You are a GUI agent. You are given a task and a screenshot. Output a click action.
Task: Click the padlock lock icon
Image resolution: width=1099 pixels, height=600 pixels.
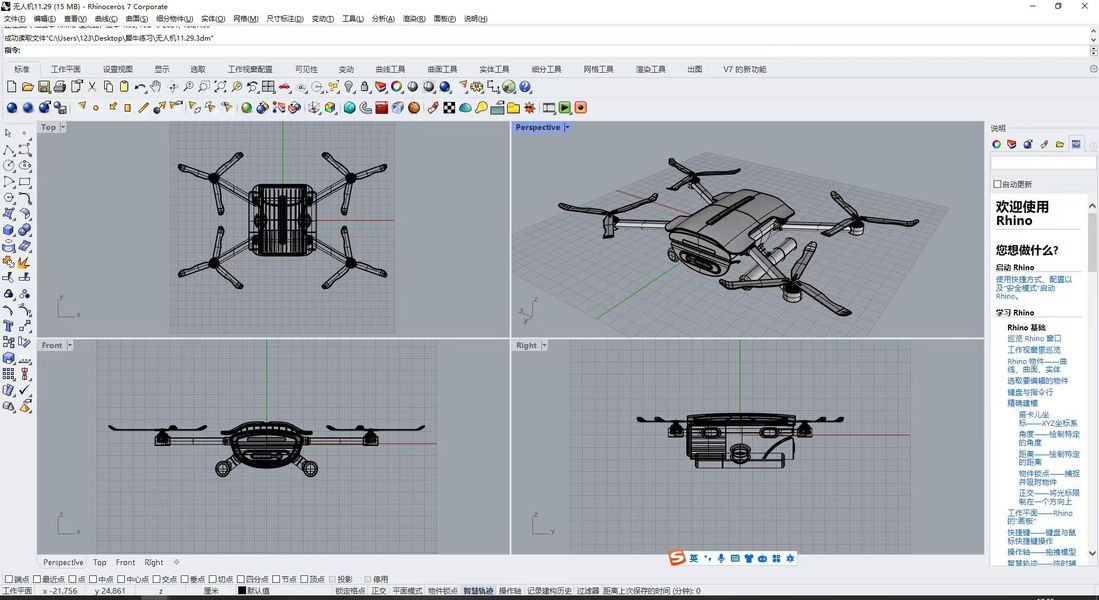pos(364,86)
